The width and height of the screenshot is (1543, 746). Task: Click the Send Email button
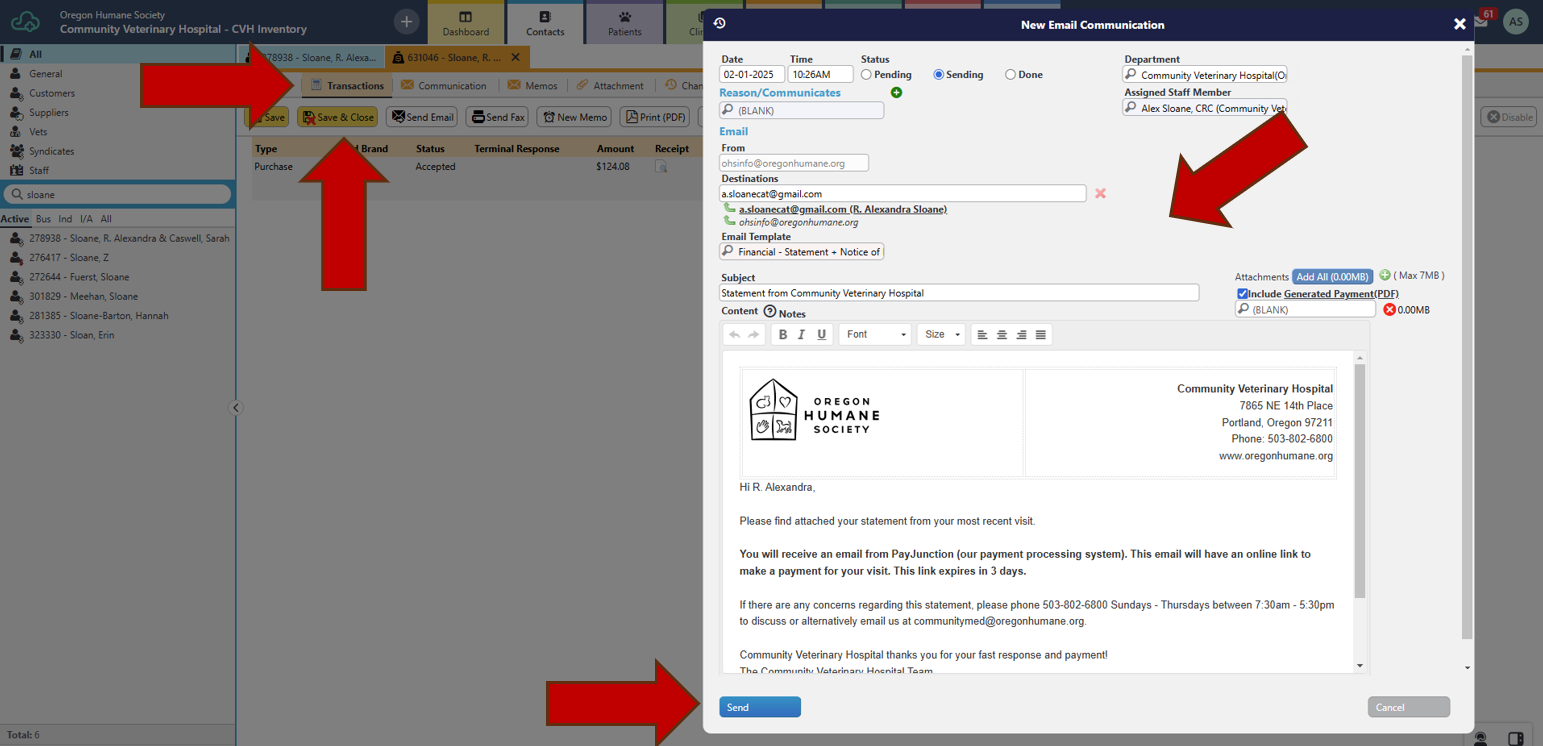click(x=422, y=117)
